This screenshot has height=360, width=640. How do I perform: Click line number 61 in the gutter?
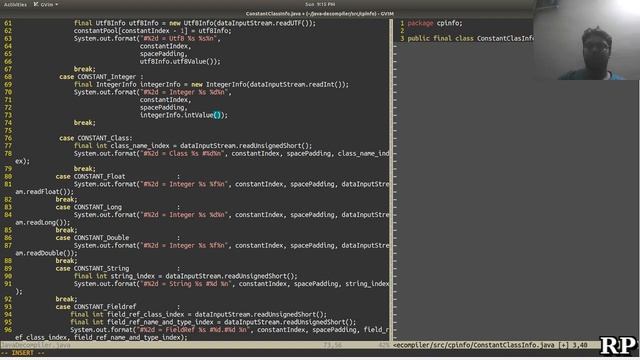8,23
